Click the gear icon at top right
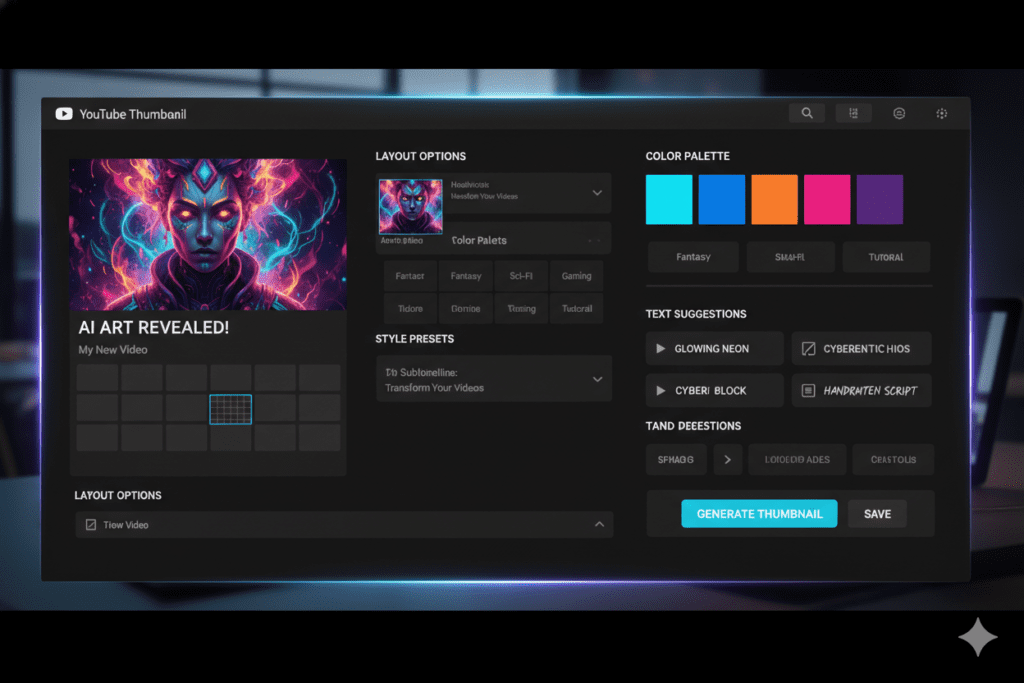 pyautogui.click(x=941, y=112)
